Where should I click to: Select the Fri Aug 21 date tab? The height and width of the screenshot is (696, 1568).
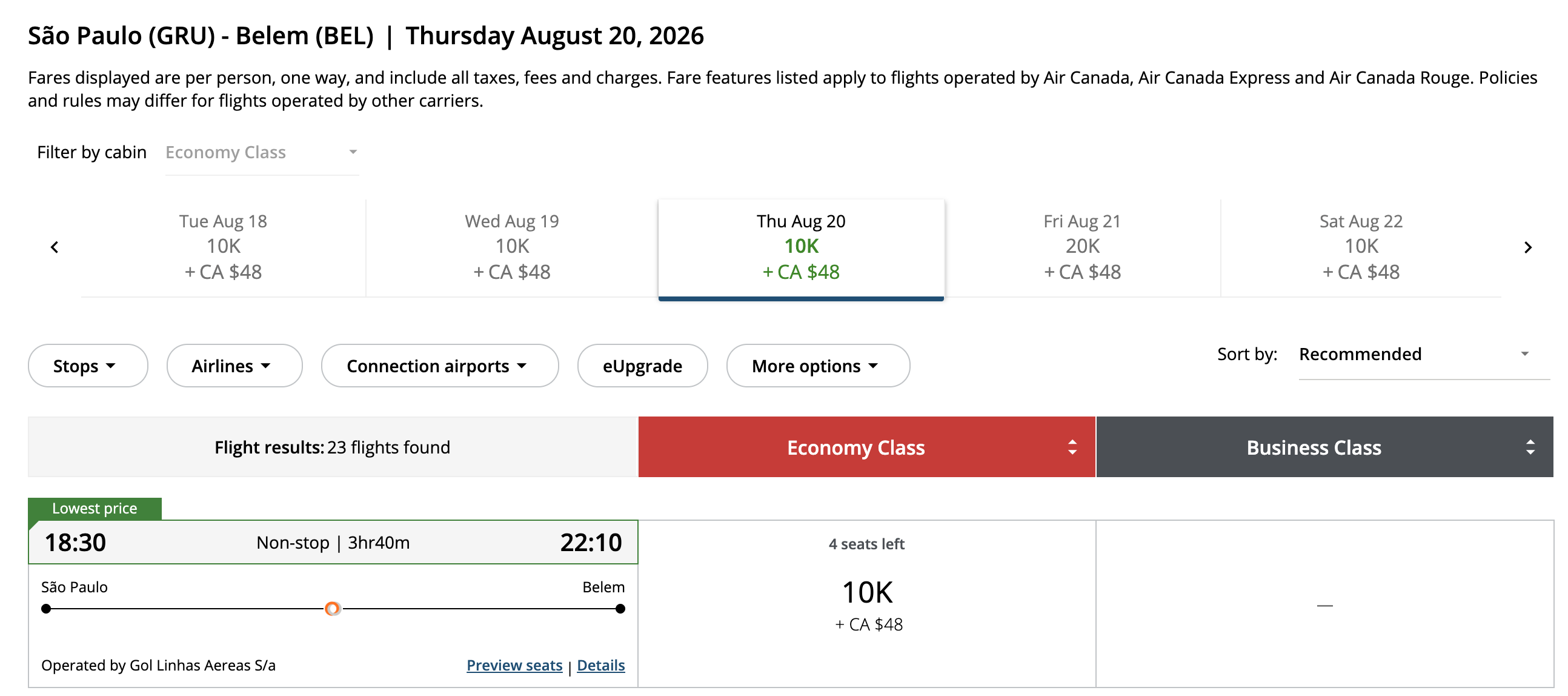[x=1082, y=247]
